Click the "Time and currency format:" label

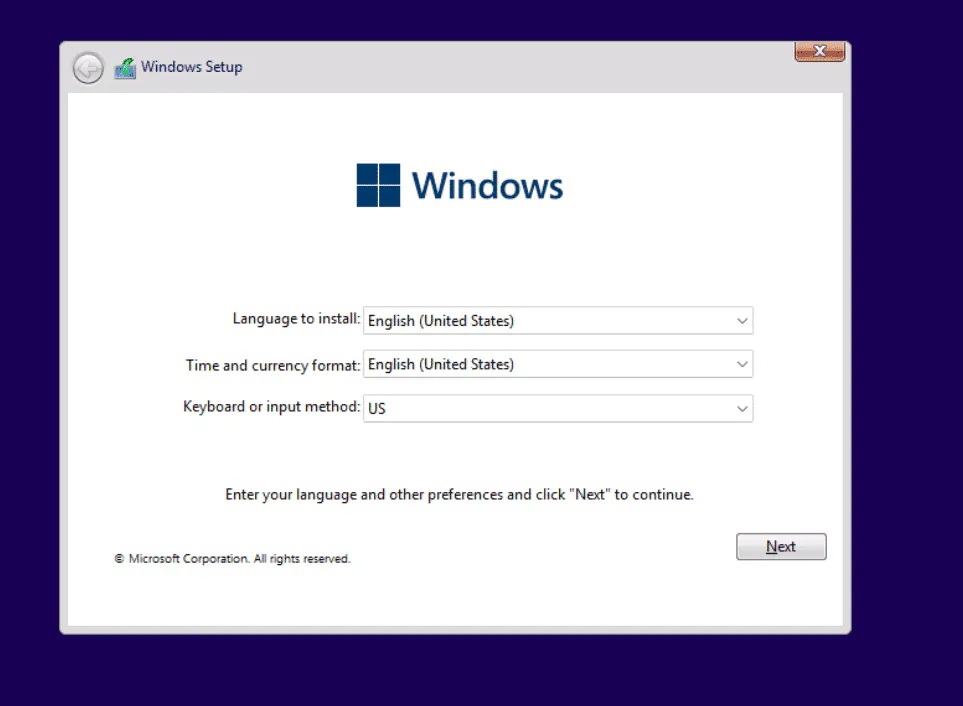click(273, 365)
